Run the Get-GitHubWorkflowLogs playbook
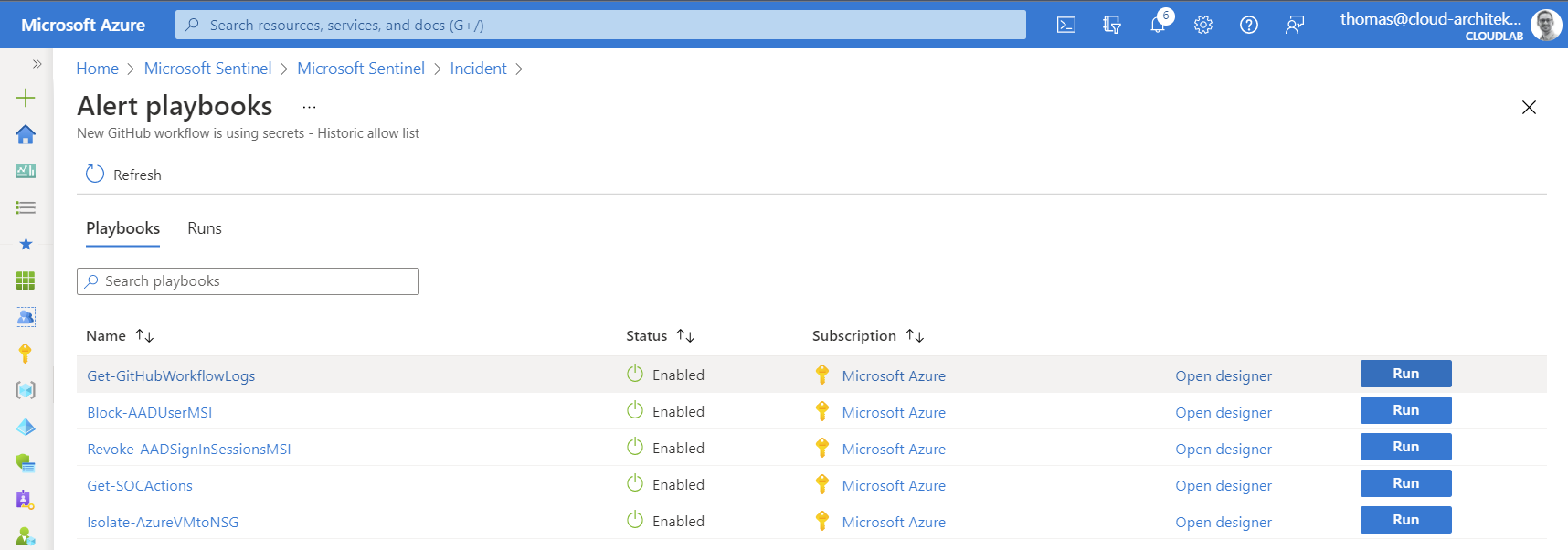 (1406, 374)
